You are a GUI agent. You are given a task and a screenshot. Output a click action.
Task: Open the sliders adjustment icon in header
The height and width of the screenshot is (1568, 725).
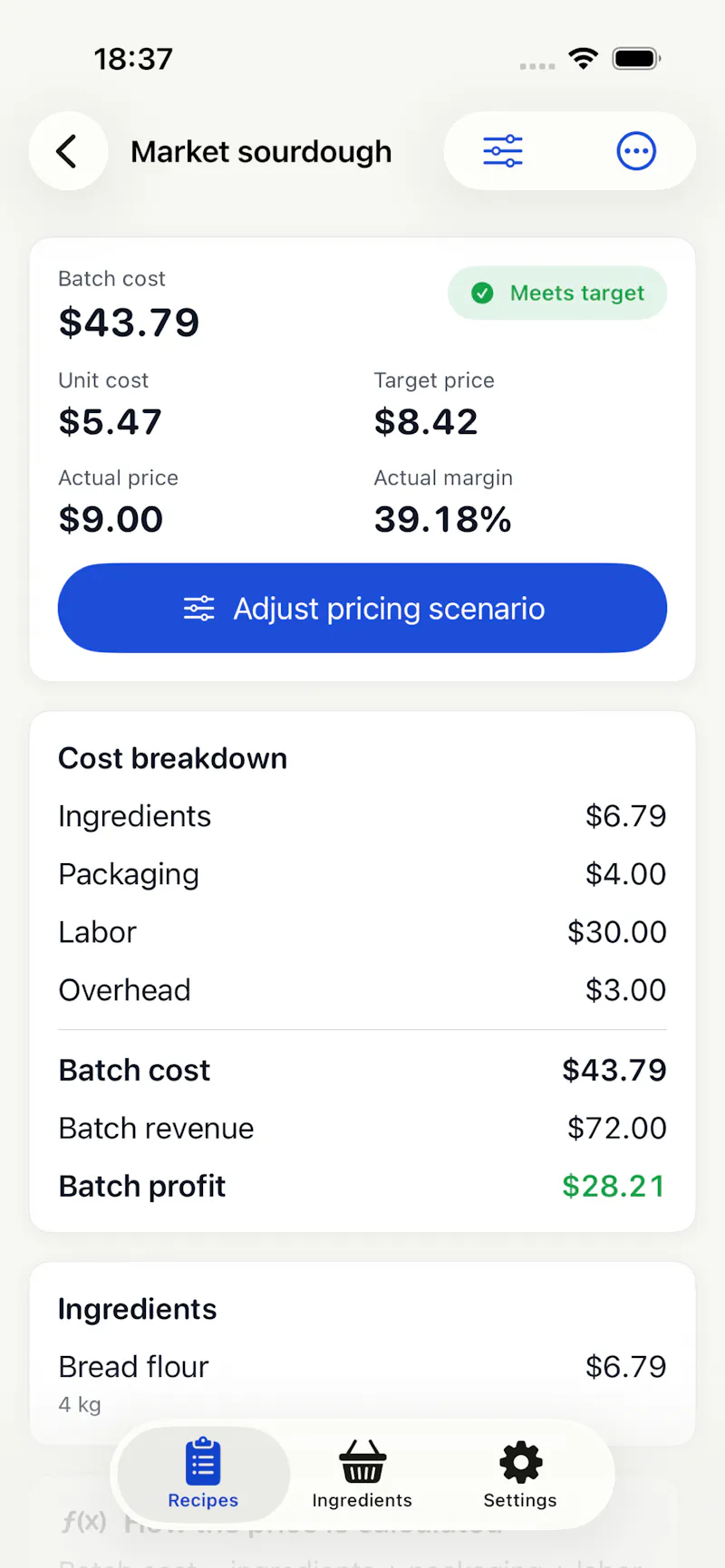[x=503, y=151]
